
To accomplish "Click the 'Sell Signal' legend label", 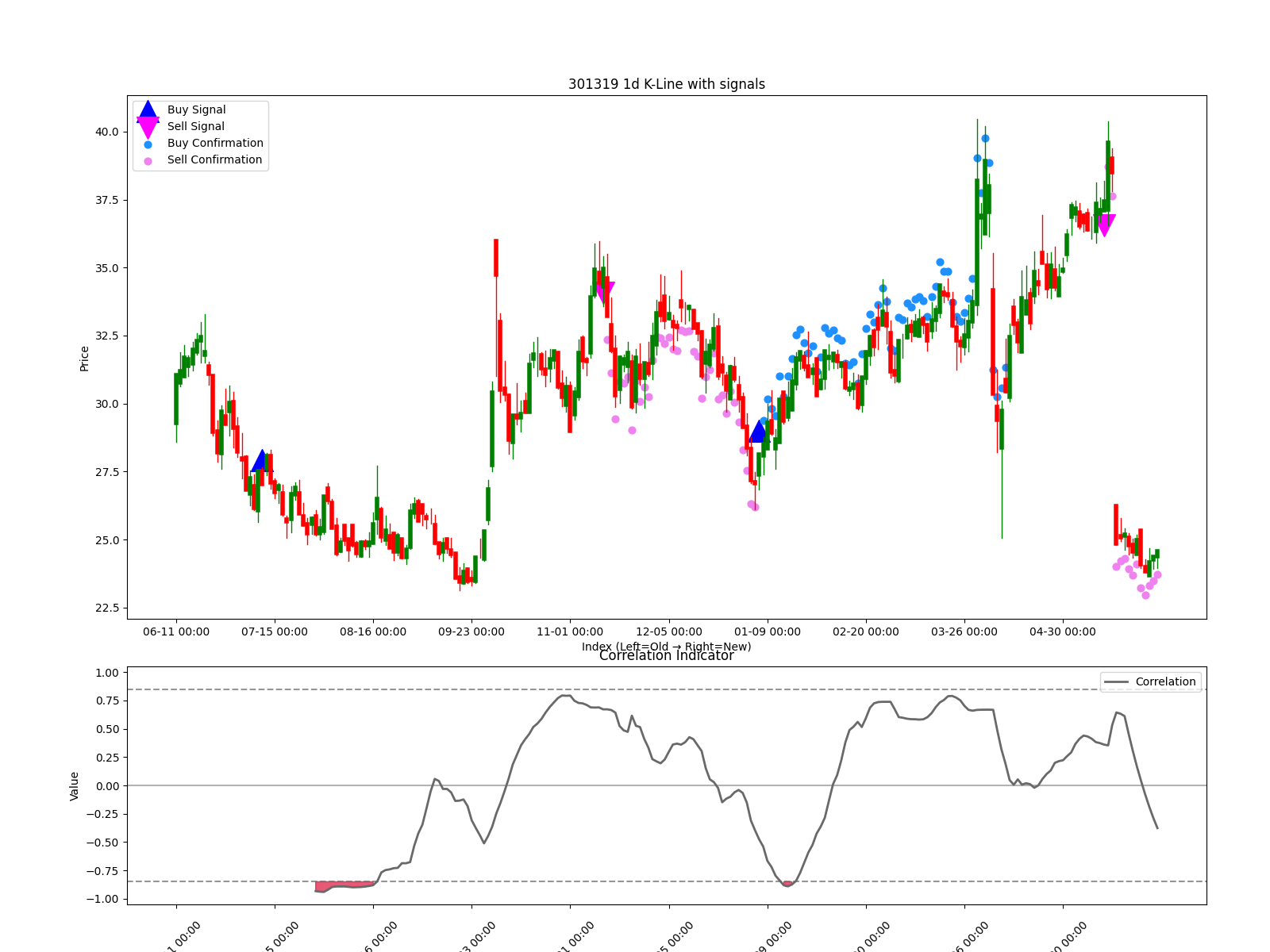I will [195, 127].
